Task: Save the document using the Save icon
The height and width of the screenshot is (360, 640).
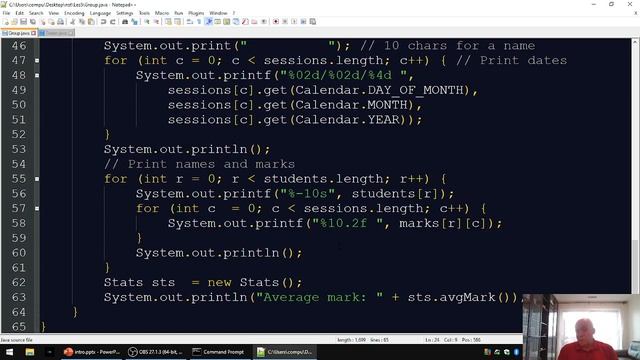Action: (x=23, y=22)
